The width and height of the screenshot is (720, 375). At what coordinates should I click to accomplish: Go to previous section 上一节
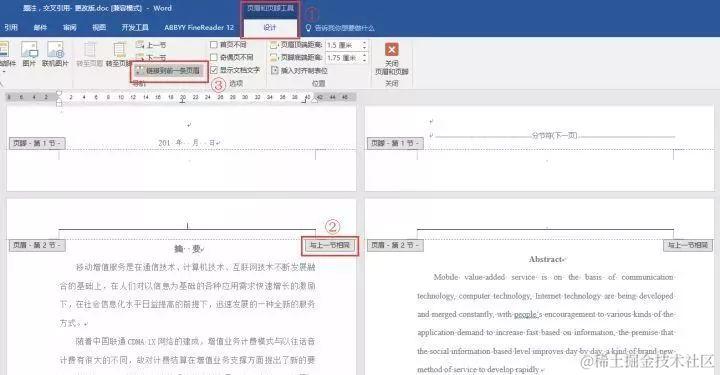pyautogui.click(x=151, y=45)
